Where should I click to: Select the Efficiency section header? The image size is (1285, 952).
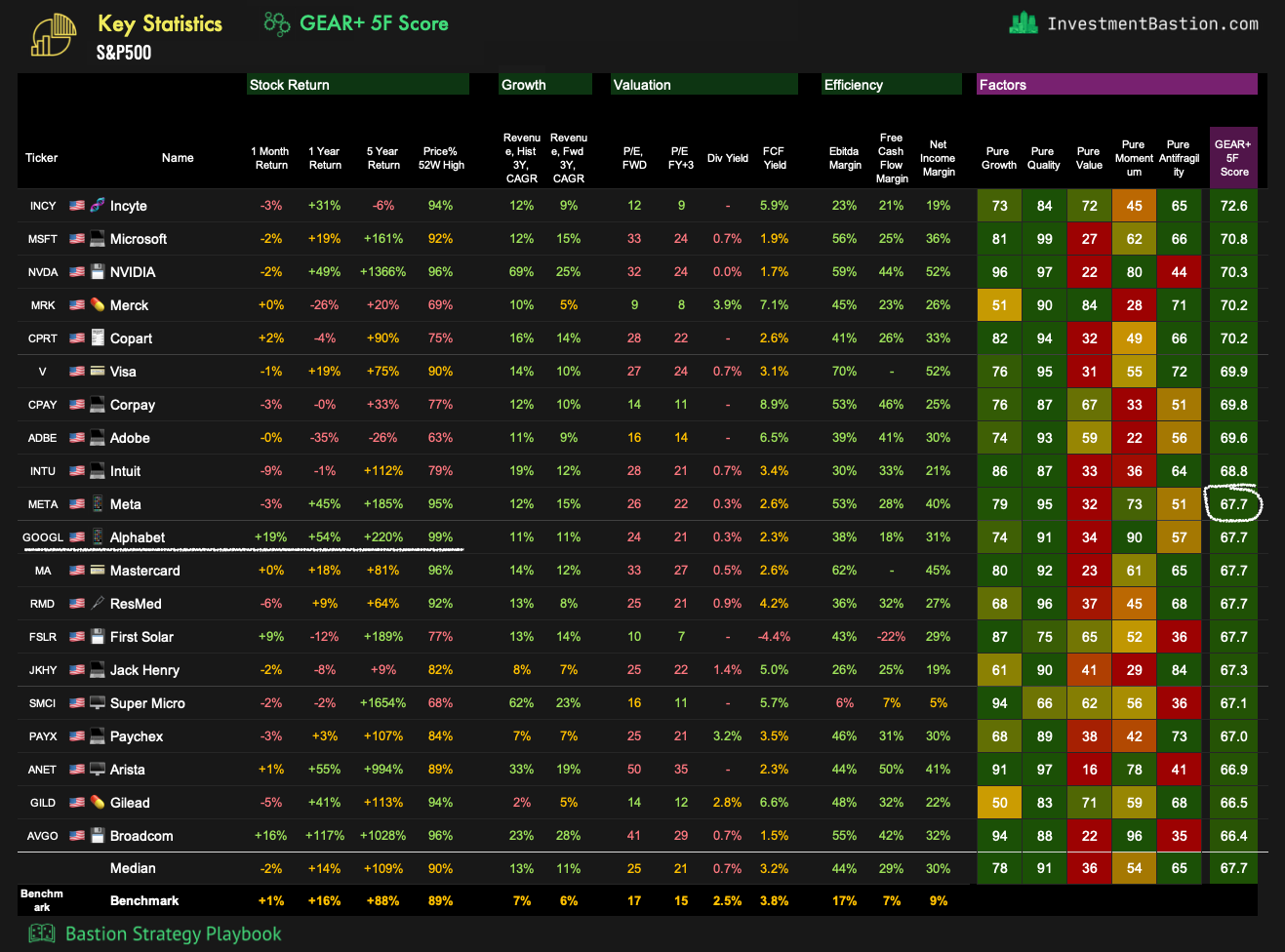pos(892,85)
